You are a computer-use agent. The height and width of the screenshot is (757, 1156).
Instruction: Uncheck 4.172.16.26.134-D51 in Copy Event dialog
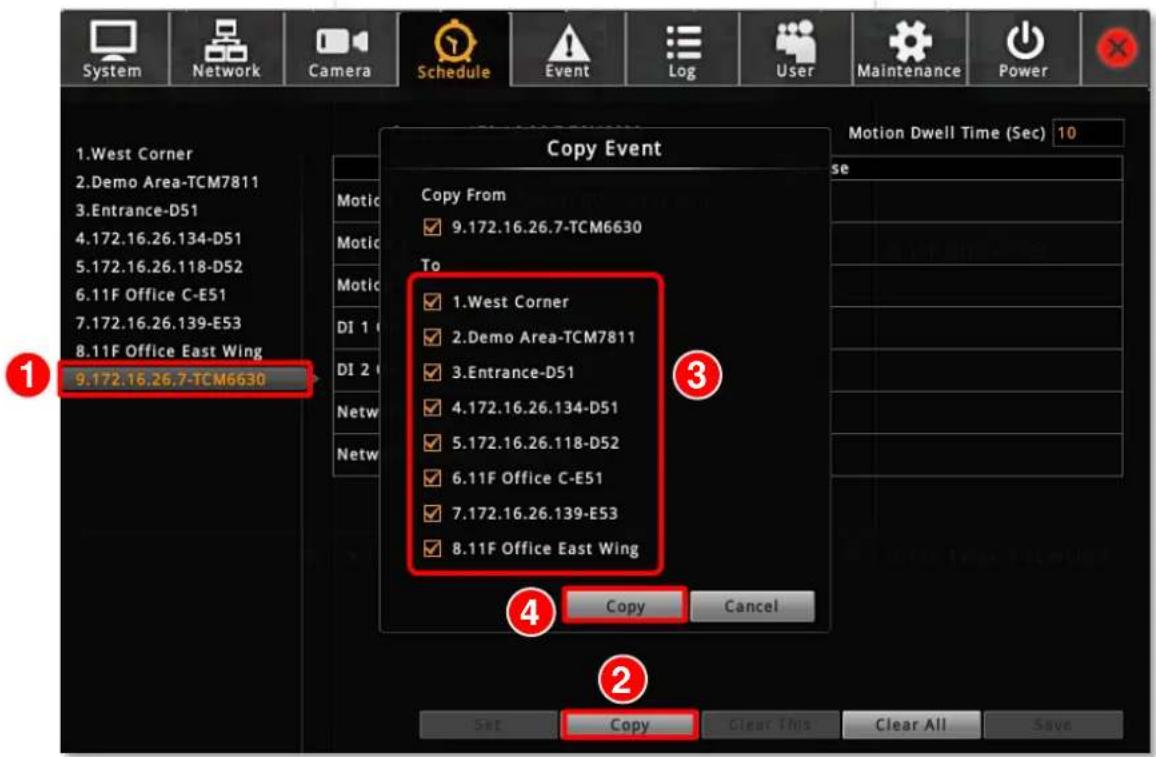(432, 408)
